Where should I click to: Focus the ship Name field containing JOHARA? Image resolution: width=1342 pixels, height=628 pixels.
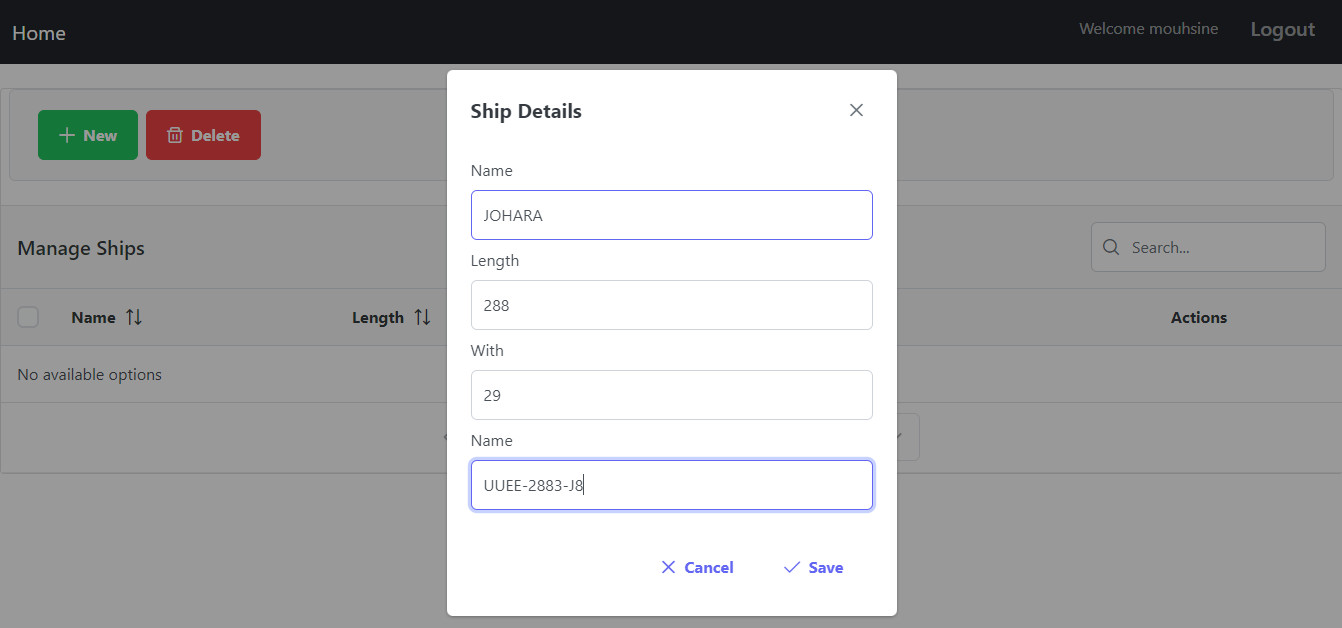[672, 215]
